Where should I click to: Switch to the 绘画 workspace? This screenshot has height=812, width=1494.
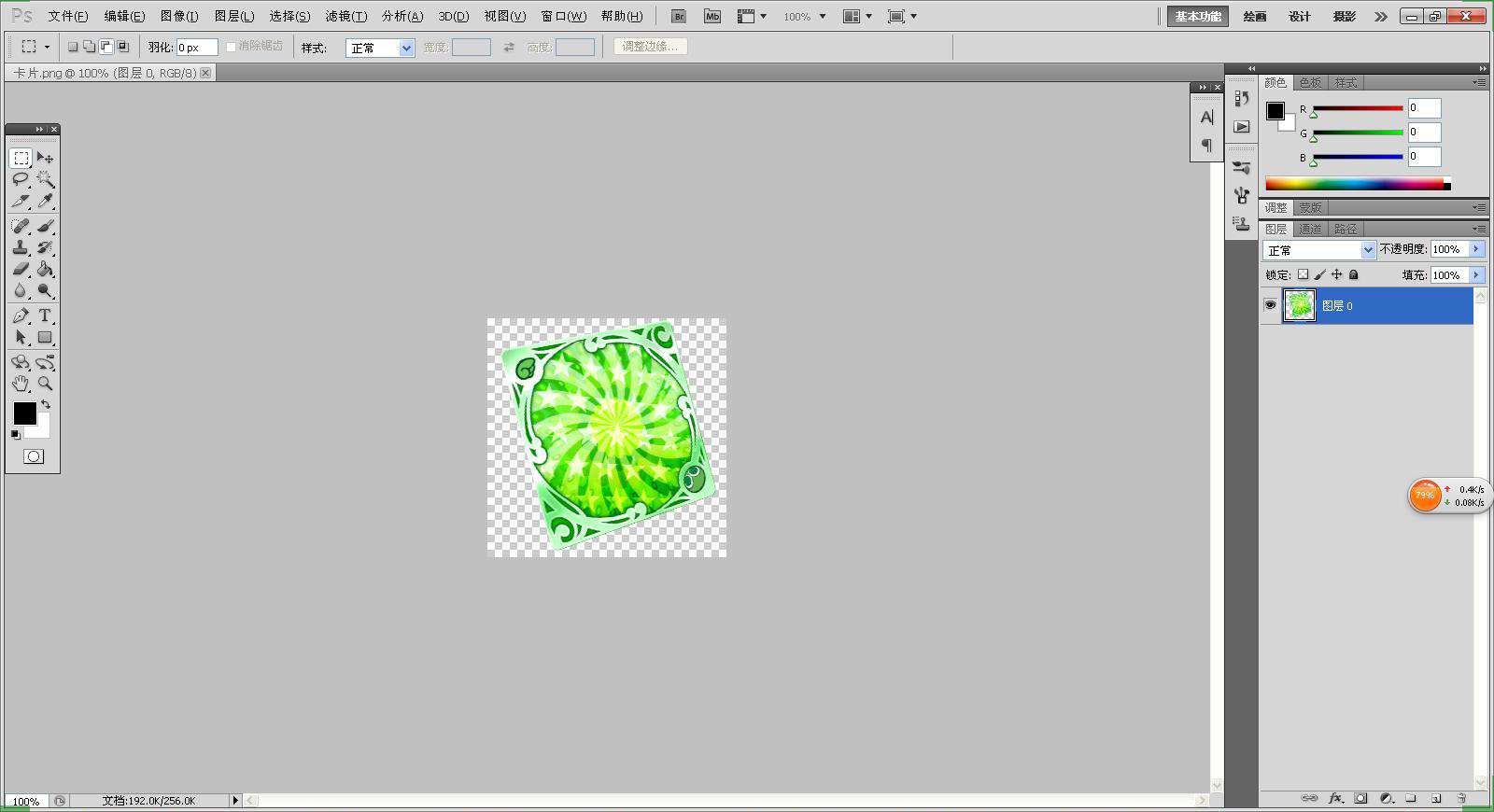[x=1256, y=16]
